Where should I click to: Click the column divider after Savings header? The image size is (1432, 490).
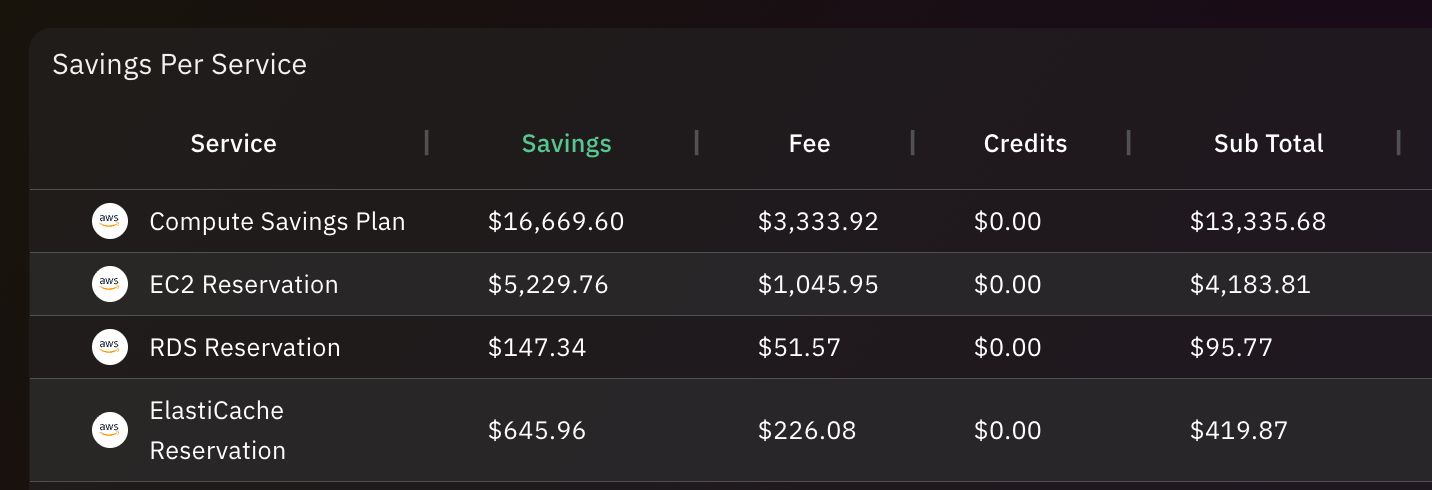pyautogui.click(x=697, y=143)
